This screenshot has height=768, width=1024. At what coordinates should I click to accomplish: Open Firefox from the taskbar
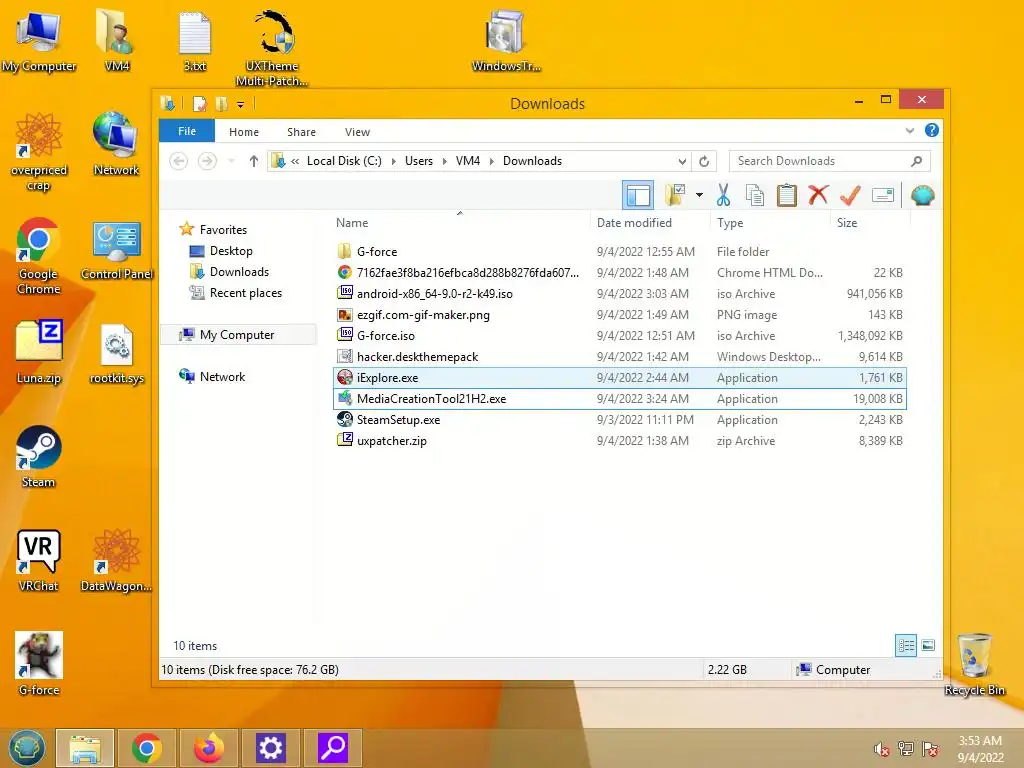[x=208, y=748]
